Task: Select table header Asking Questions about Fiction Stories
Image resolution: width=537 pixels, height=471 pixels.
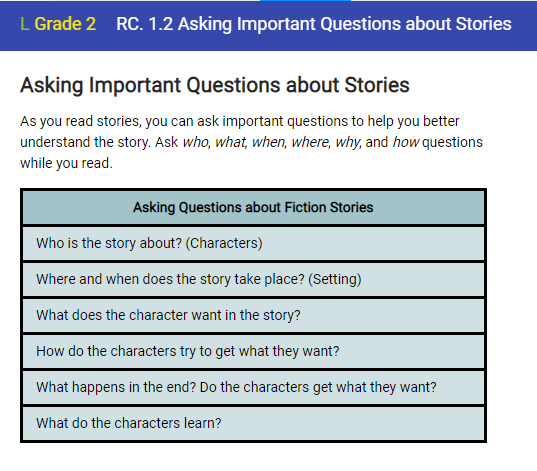Action: tap(253, 208)
